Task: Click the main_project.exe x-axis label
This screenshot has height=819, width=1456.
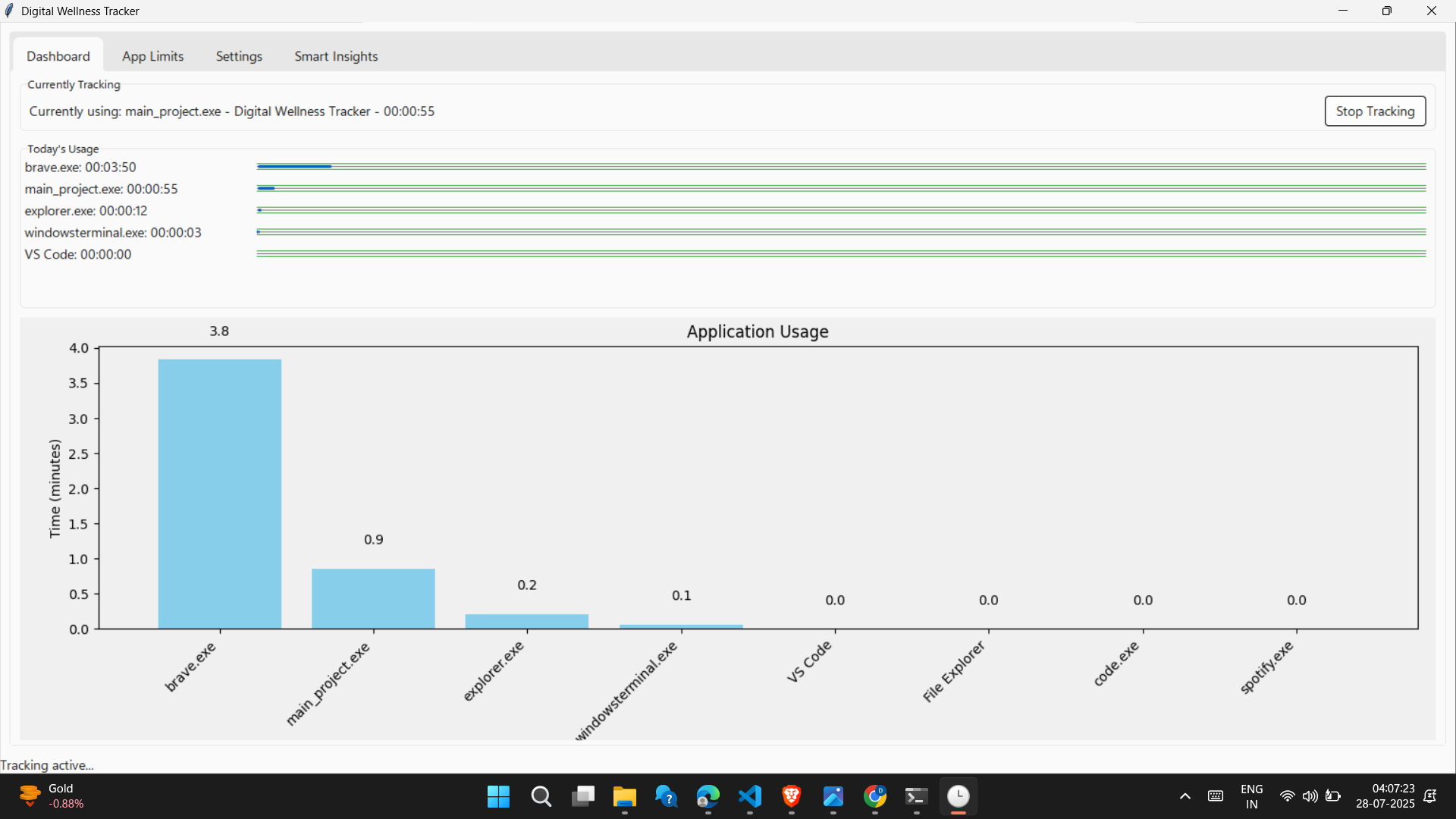Action: point(328,683)
